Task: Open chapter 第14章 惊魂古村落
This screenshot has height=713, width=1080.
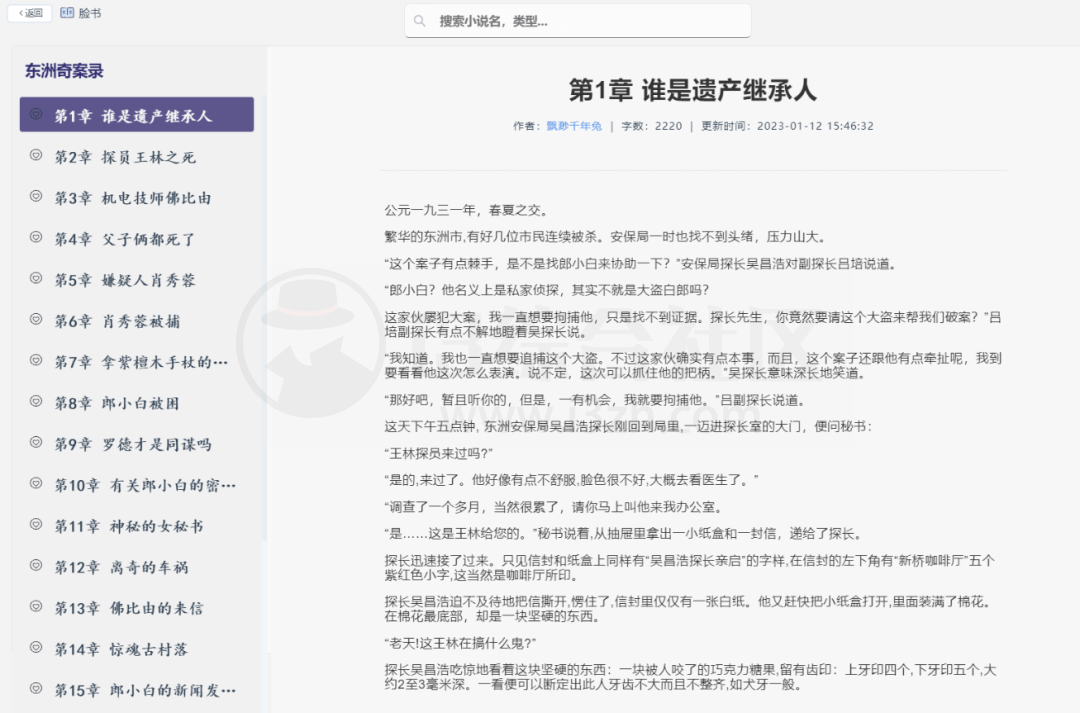Action: pos(136,649)
